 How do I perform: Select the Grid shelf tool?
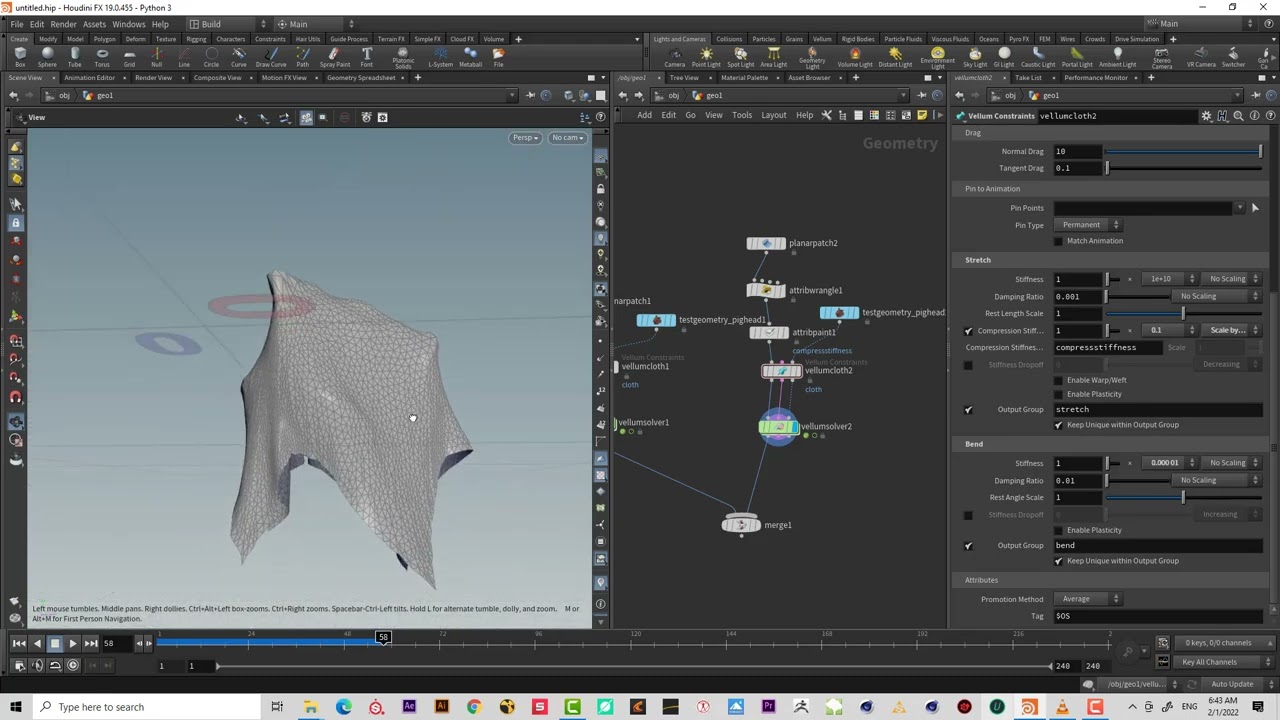[129, 57]
